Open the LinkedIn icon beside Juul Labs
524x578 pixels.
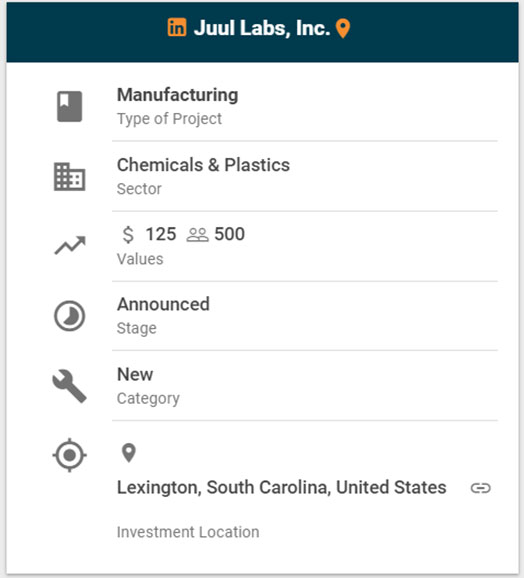coord(177,28)
